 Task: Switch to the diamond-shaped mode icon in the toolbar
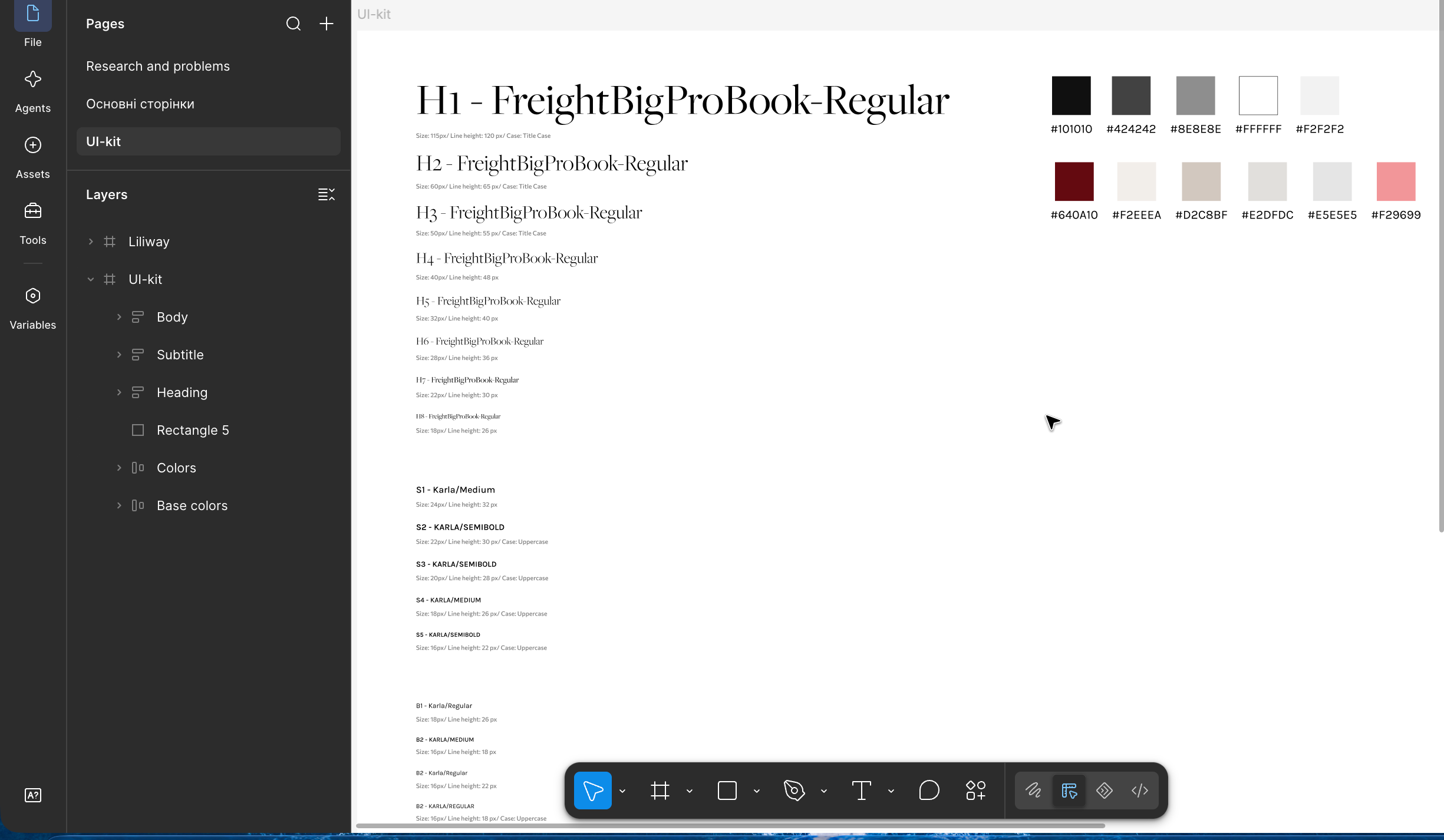click(1105, 791)
